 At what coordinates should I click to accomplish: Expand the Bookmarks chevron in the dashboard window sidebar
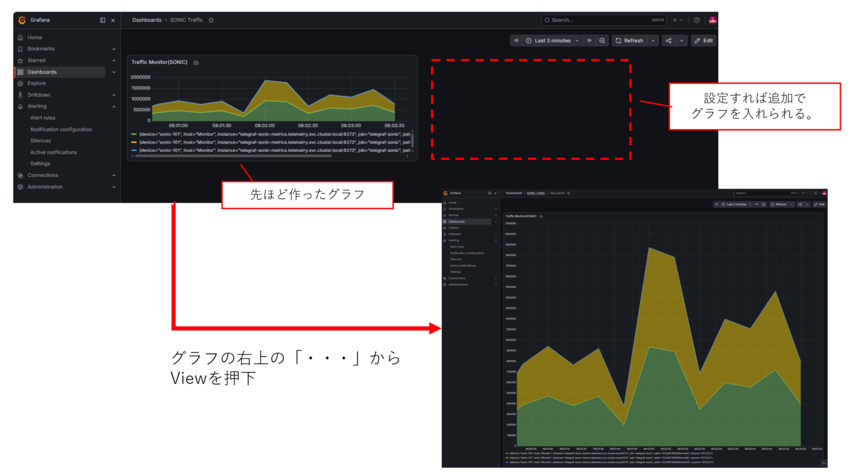114,49
